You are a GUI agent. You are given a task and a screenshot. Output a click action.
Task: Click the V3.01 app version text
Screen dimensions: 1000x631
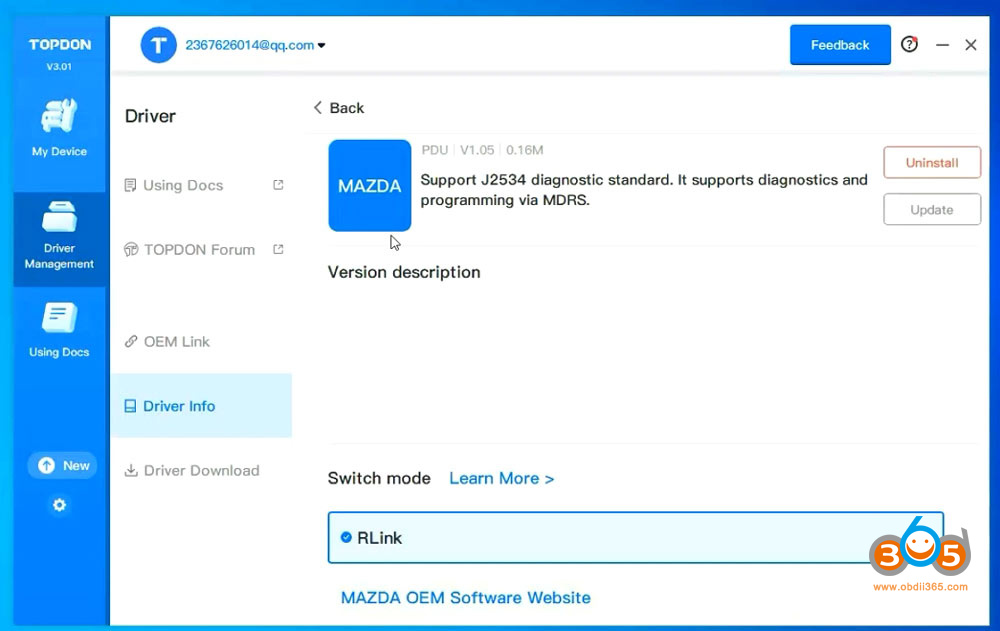coord(59,66)
